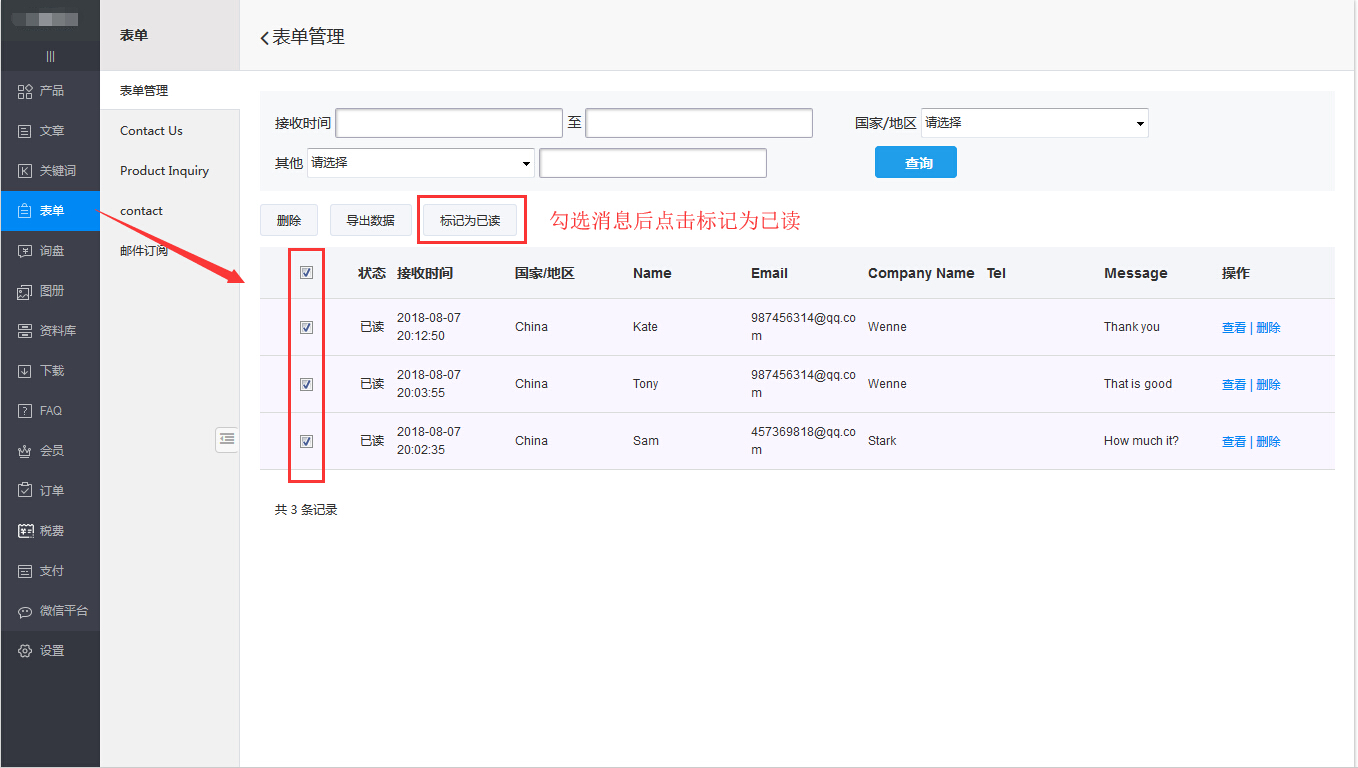Open the 国家/地区 dropdown
Image resolution: width=1358 pixels, height=768 pixels.
pos(1034,123)
